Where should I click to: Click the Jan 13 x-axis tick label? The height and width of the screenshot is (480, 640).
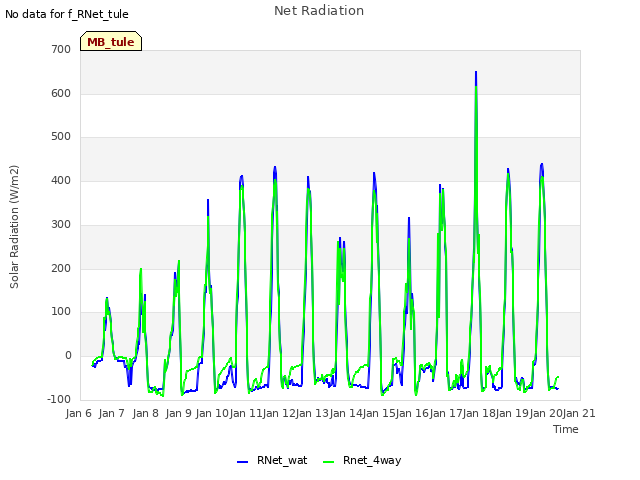point(312,413)
